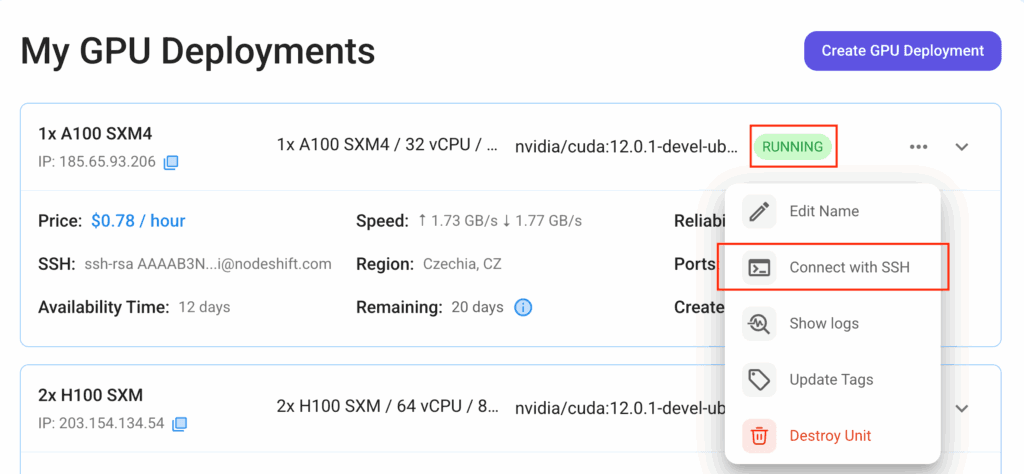Screen dimensions: 1024x474
Task: Select Edit Name from the context menu
Action: [x=824, y=211]
